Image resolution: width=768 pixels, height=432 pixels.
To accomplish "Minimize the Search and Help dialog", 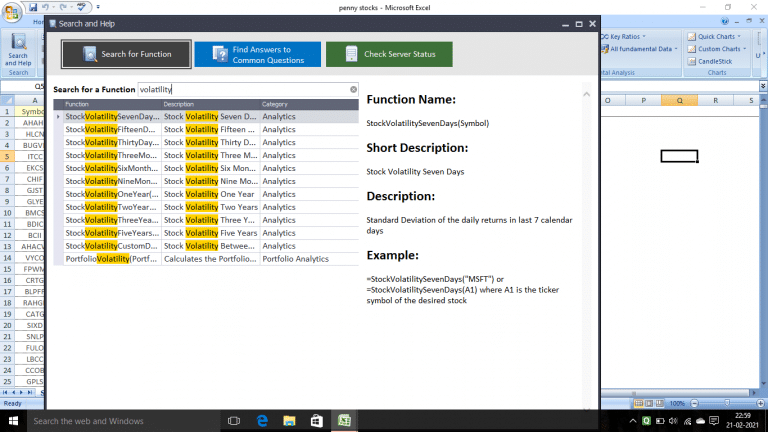I will click(x=565, y=24).
